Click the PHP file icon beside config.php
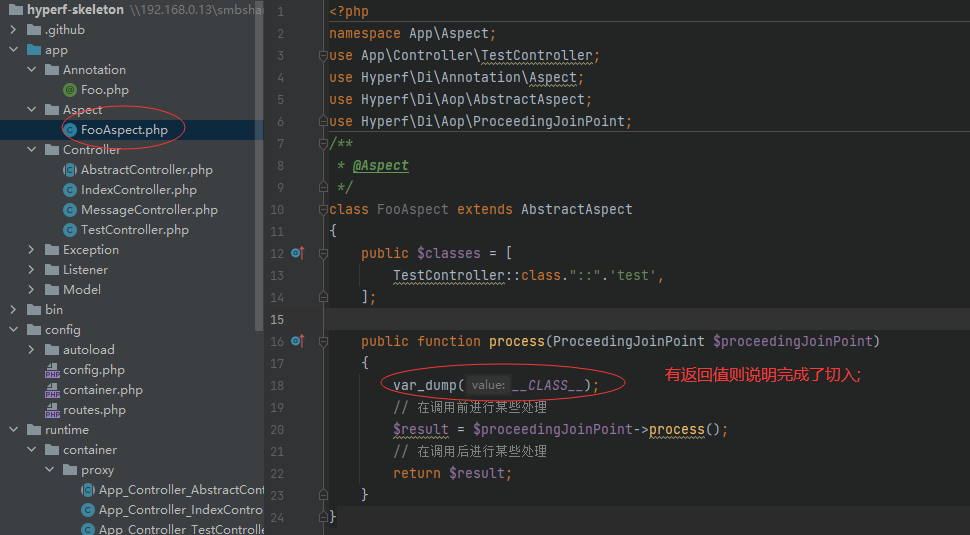The image size is (970, 535). (x=52, y=370)
